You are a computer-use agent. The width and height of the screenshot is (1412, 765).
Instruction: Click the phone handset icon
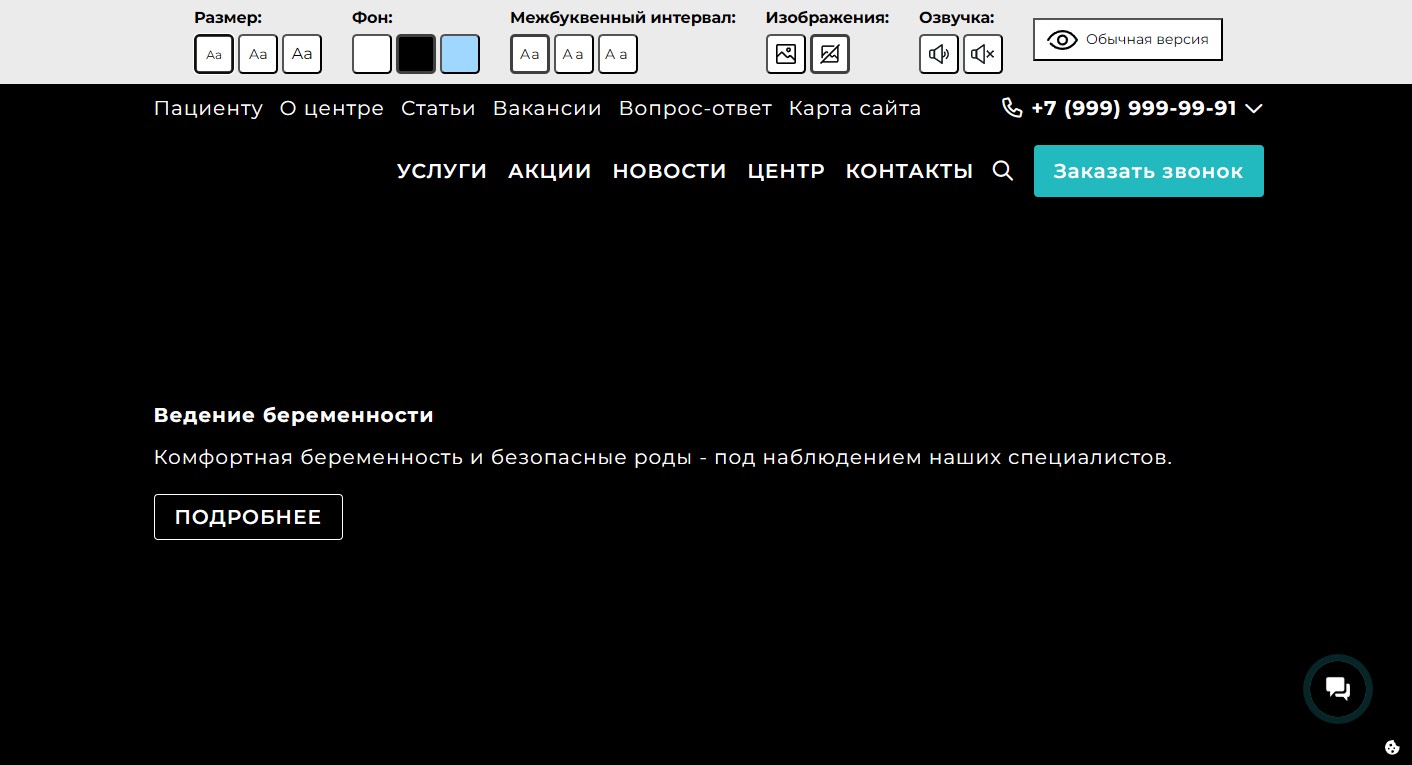1012,108
